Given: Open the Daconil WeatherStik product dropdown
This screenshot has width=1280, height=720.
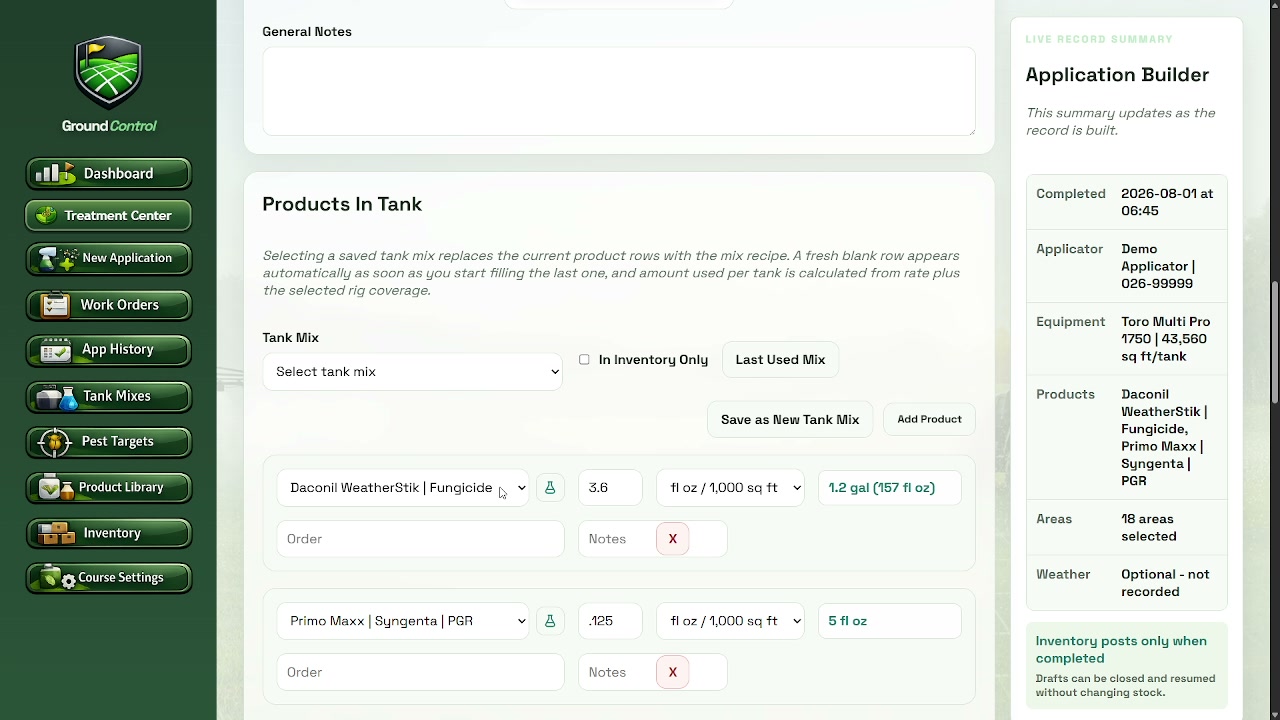Looking at the screenshot, I should pyautogui.click(x=403, y=488).
